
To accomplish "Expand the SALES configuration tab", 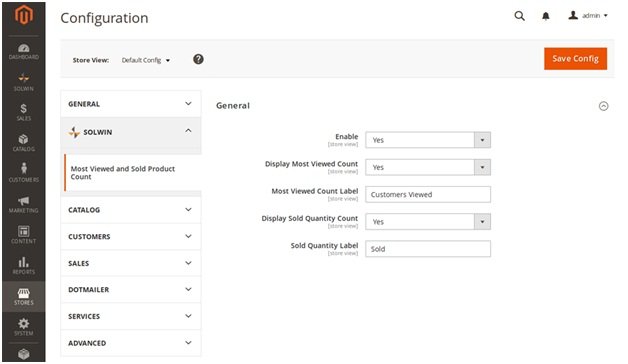I will pos(131,263).
